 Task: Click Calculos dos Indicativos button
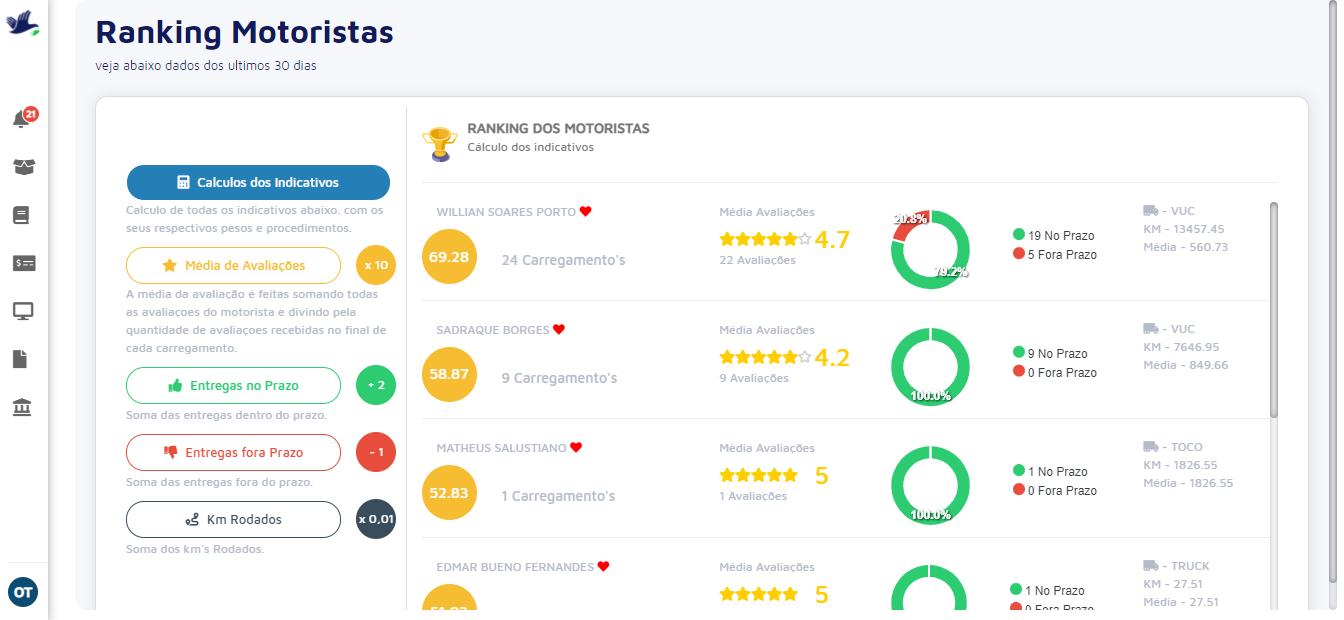click(258, 183)
